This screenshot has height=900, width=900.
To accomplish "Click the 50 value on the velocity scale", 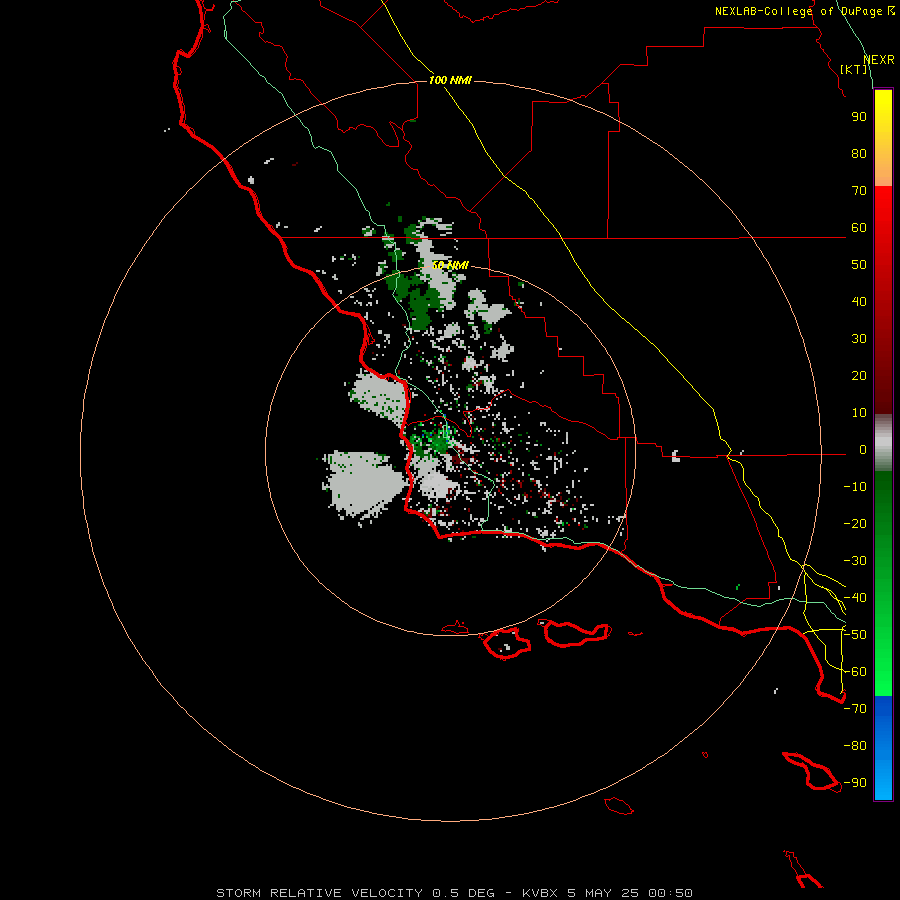I will click(859, 265).
